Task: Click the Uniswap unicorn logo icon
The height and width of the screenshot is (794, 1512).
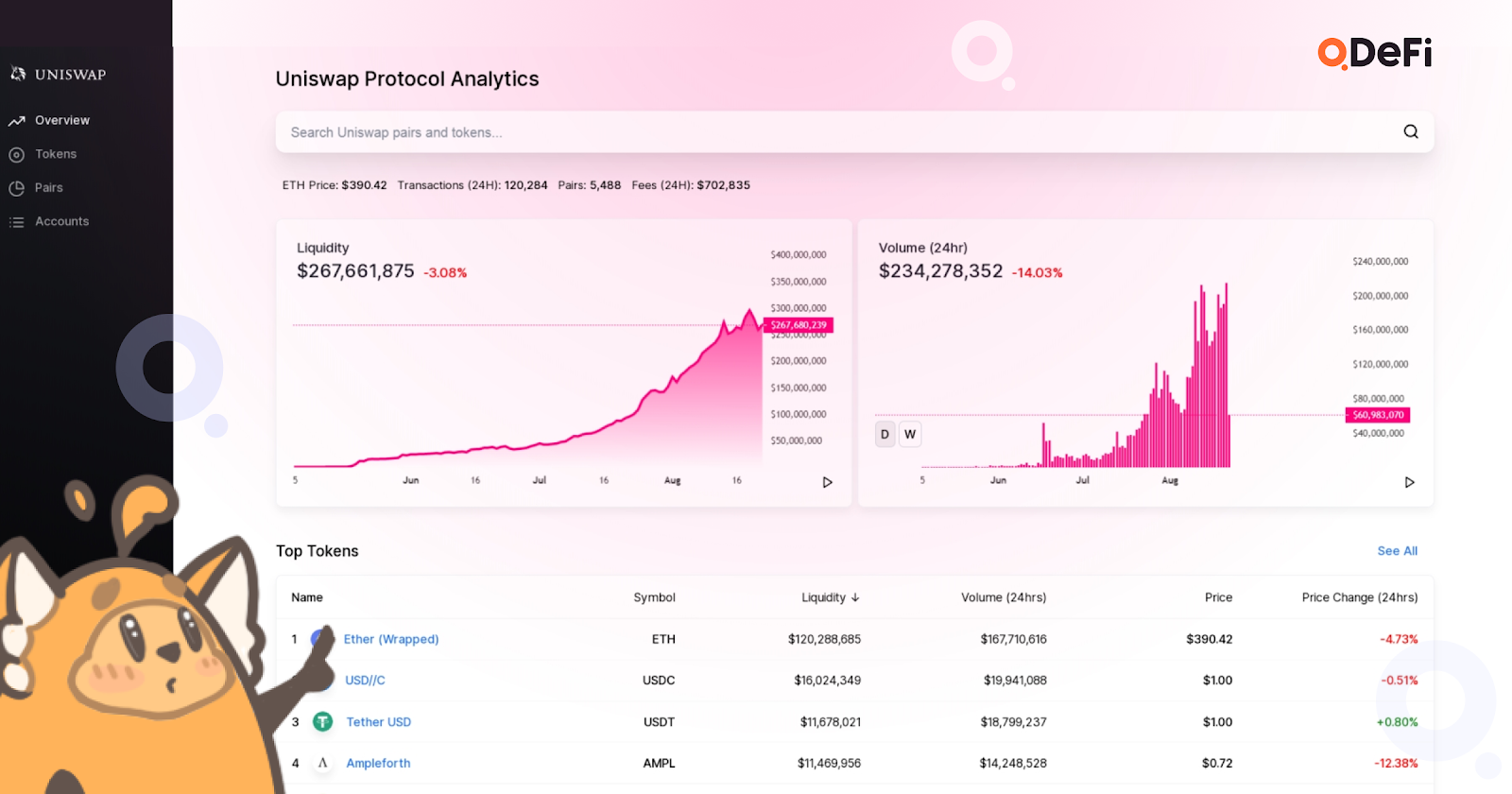Action: pyautogui.click(x=18, y=74)
